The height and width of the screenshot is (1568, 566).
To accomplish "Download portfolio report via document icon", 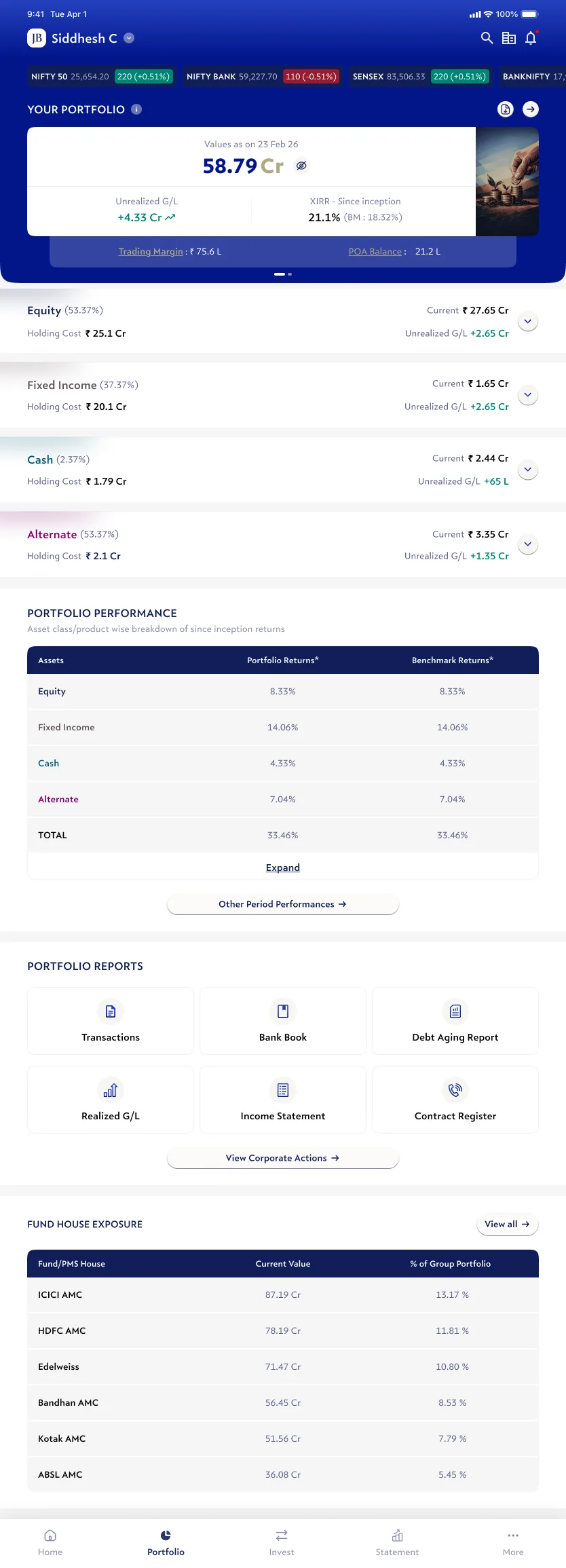I will (x=506, y=109).
